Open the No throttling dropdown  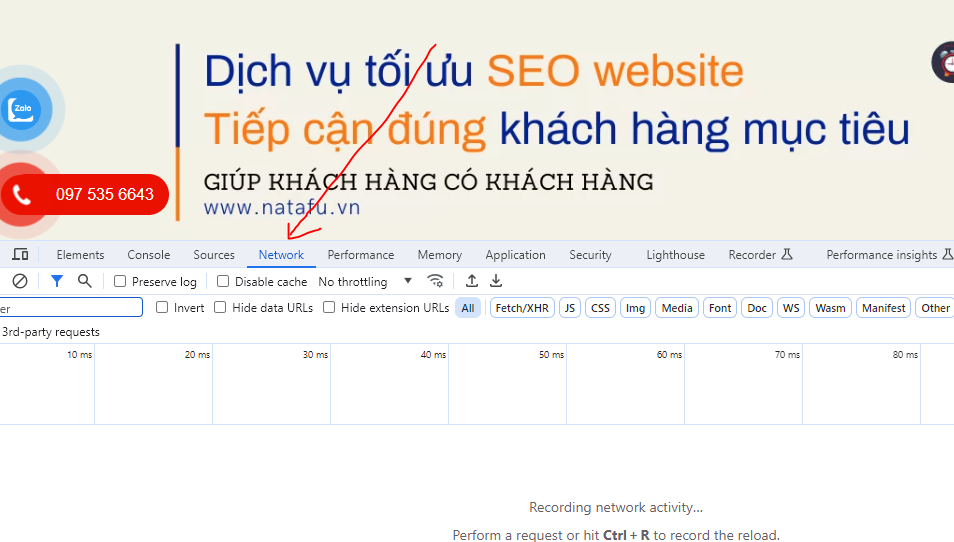[365, 282]
